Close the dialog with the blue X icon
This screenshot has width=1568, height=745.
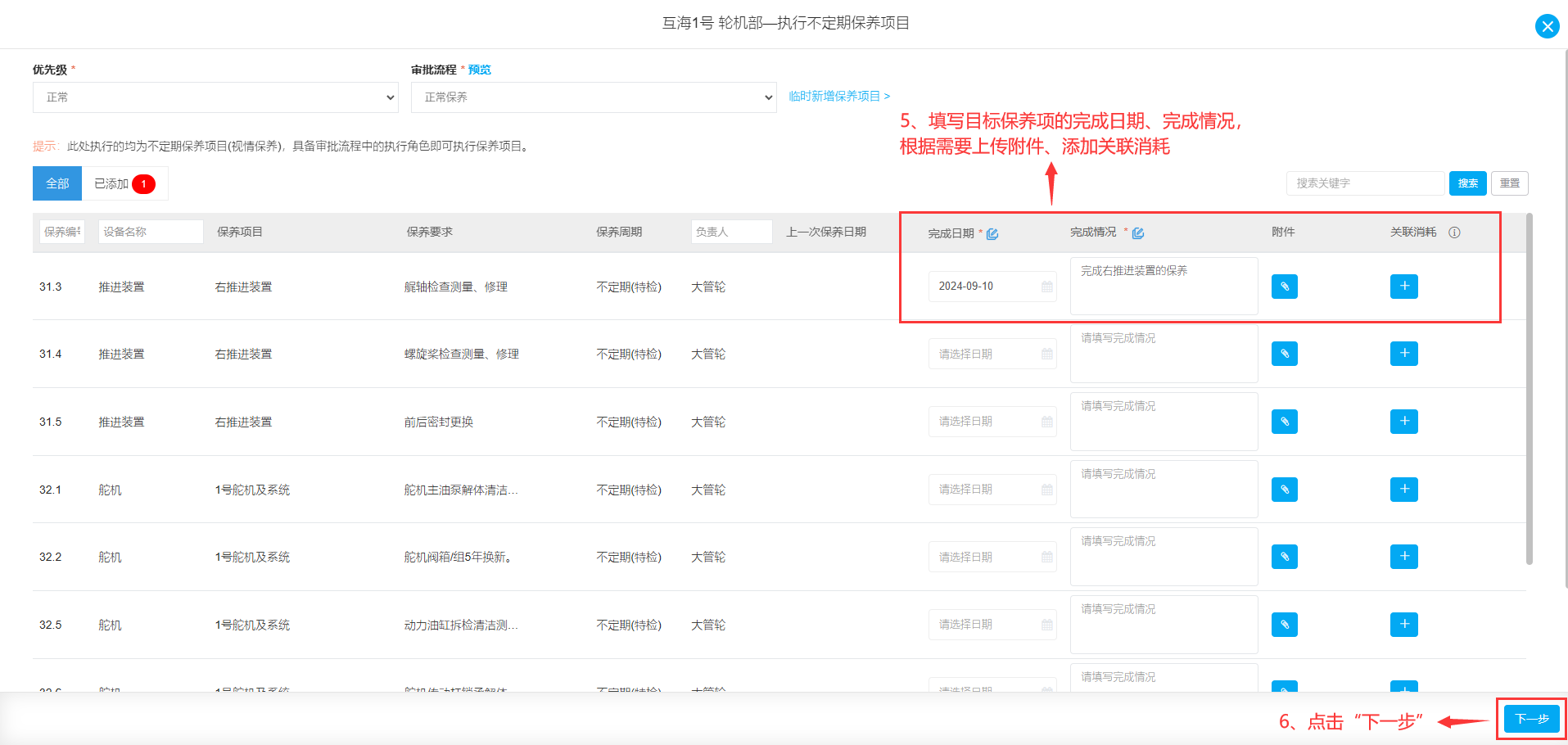point(1547,26)
